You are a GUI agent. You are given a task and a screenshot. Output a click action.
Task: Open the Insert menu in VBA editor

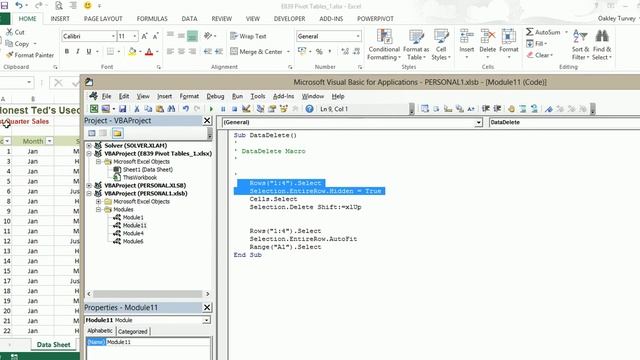pos(164,96)
